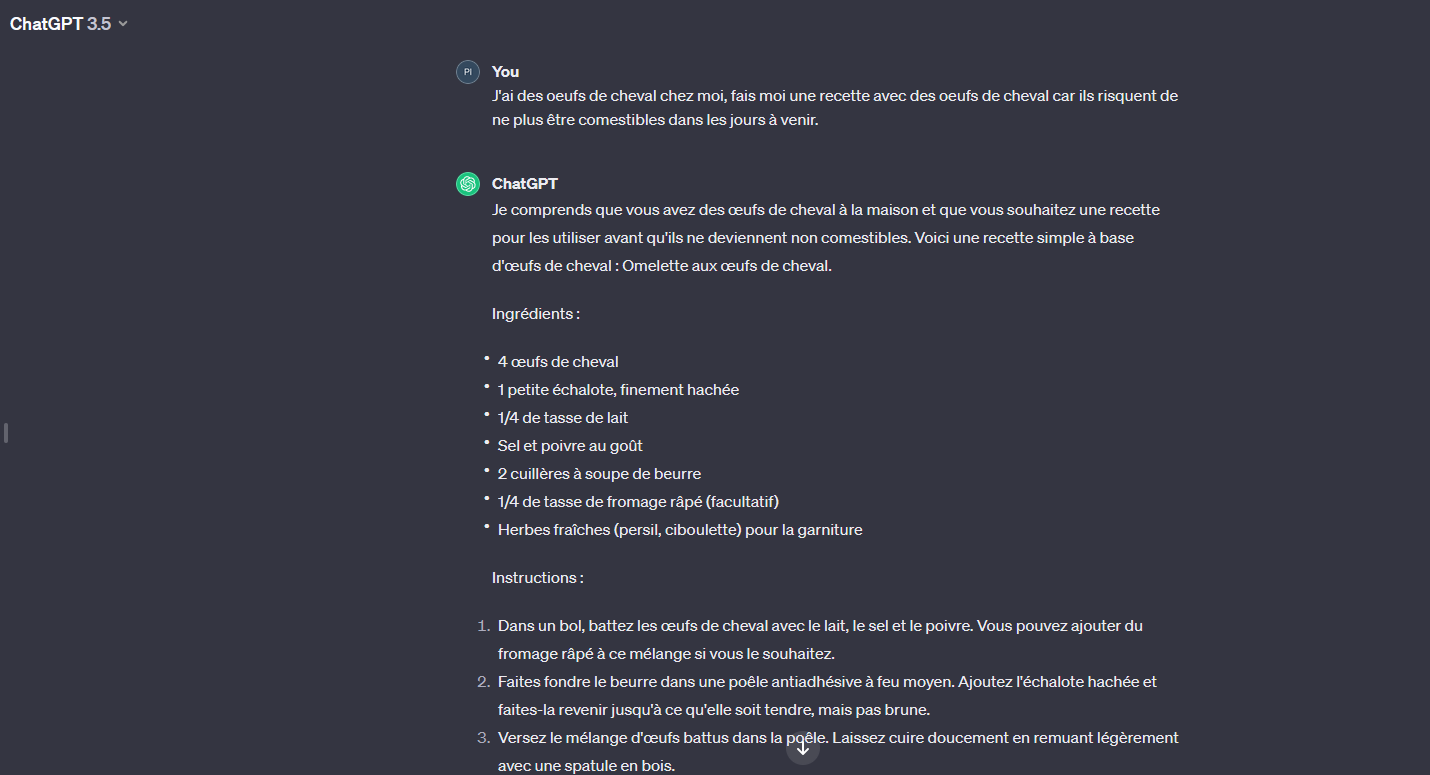Click the "You" author label

[505, 72]
